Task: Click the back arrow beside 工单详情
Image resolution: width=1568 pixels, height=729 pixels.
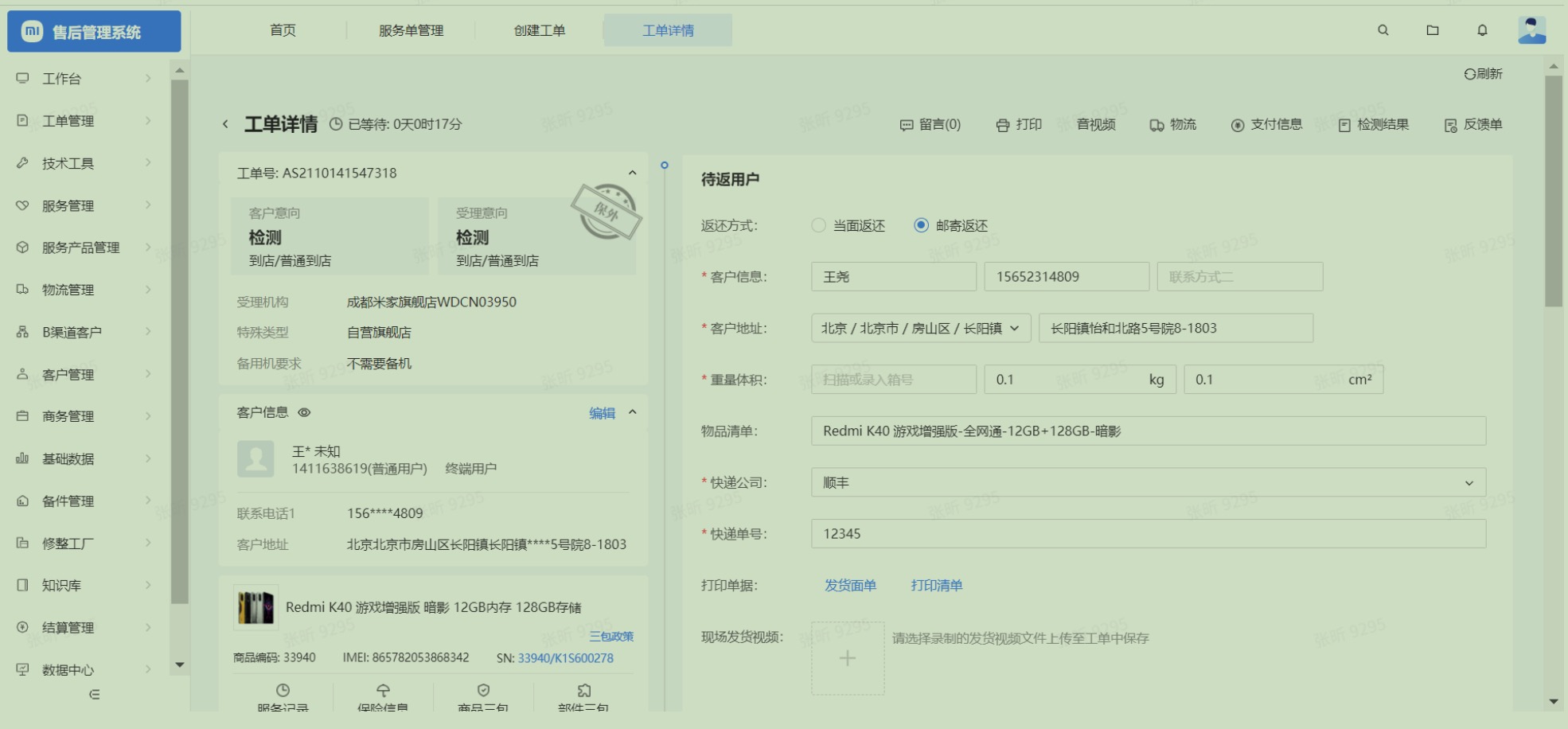Action: 225,124
